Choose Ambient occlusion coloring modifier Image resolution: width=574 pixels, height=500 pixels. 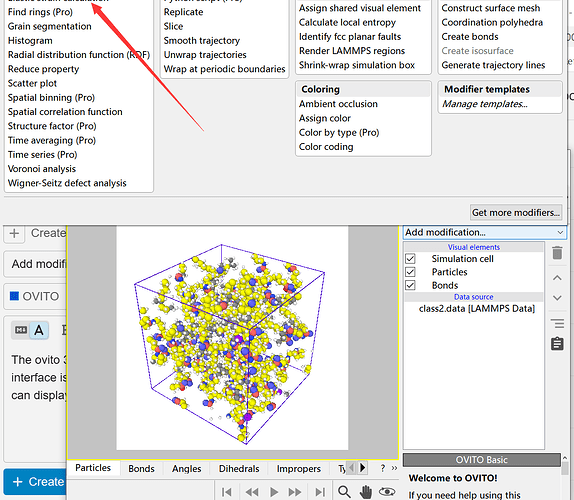[338, 104]
